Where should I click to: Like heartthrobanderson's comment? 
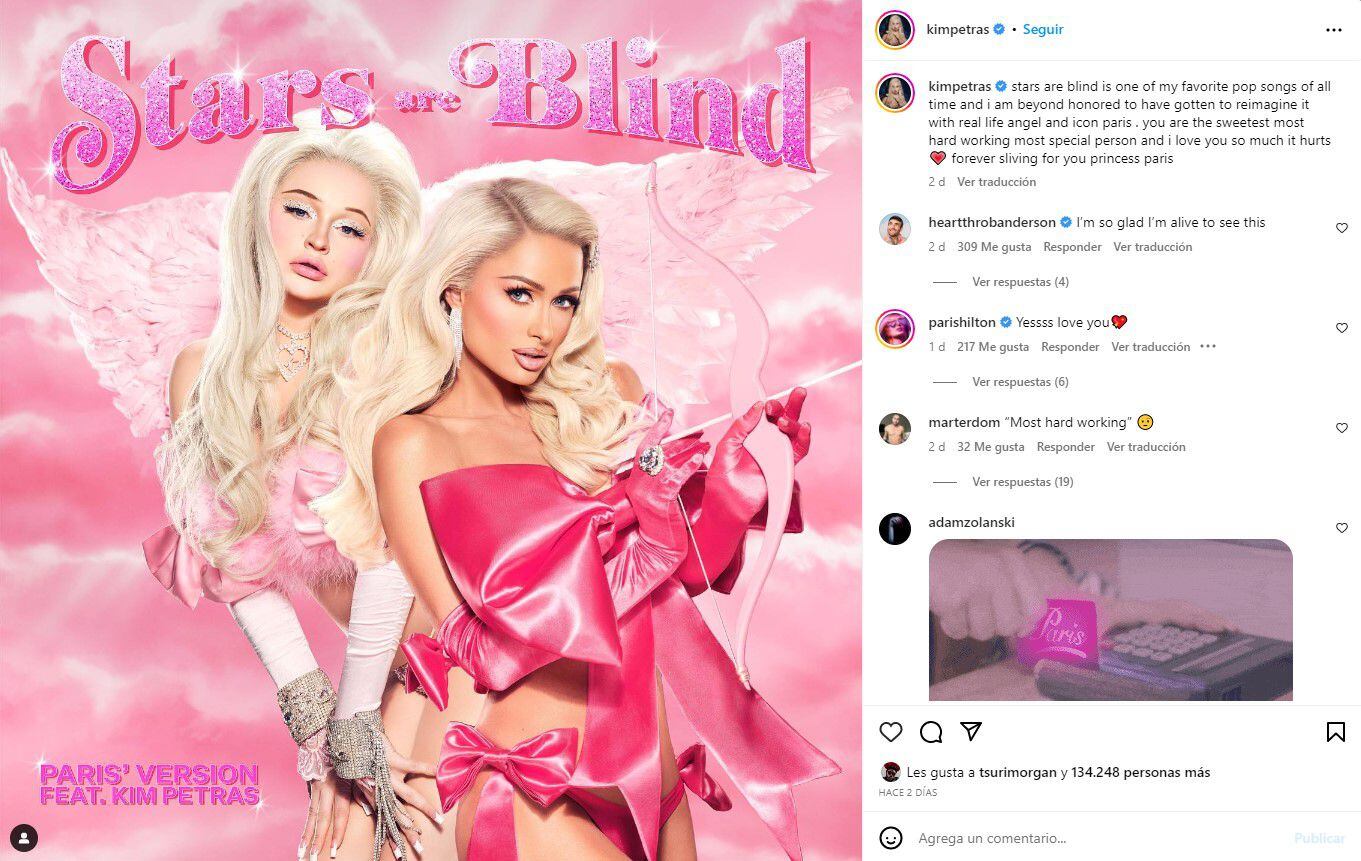[1342, 228]
